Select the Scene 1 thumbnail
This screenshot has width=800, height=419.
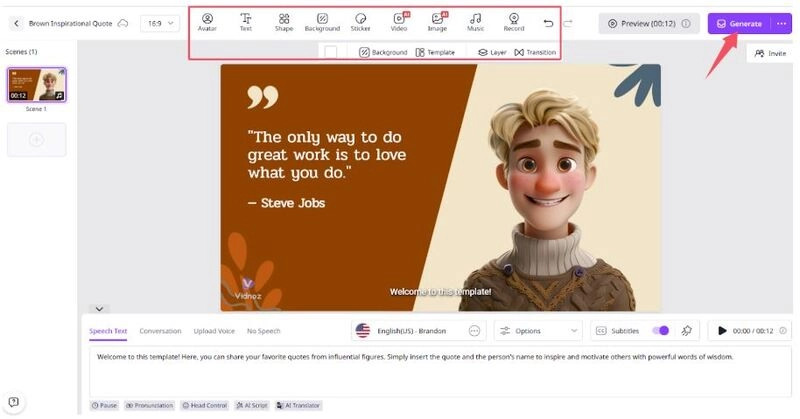pyautogui.click(x=36, y=85)
